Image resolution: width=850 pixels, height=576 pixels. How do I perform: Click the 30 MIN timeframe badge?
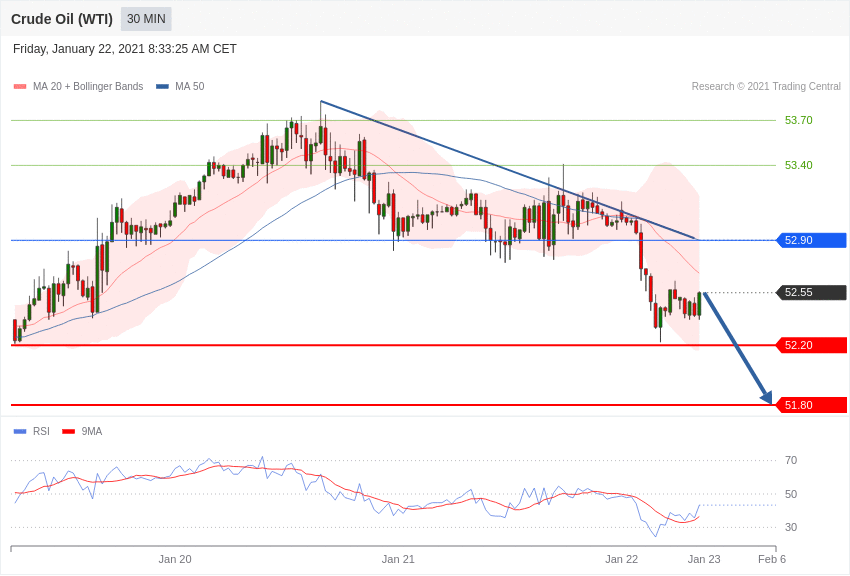coord(146,19)
